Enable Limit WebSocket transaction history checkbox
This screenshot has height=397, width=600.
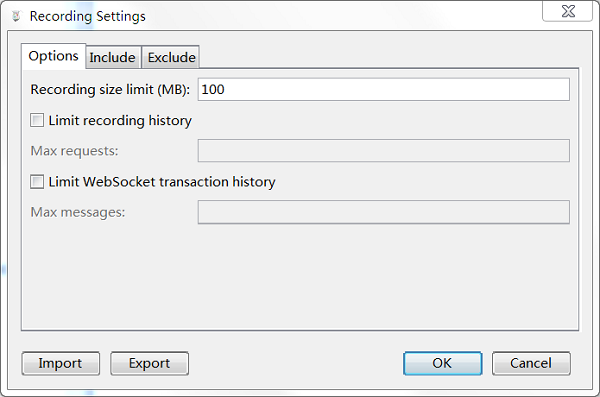(37, 181)
